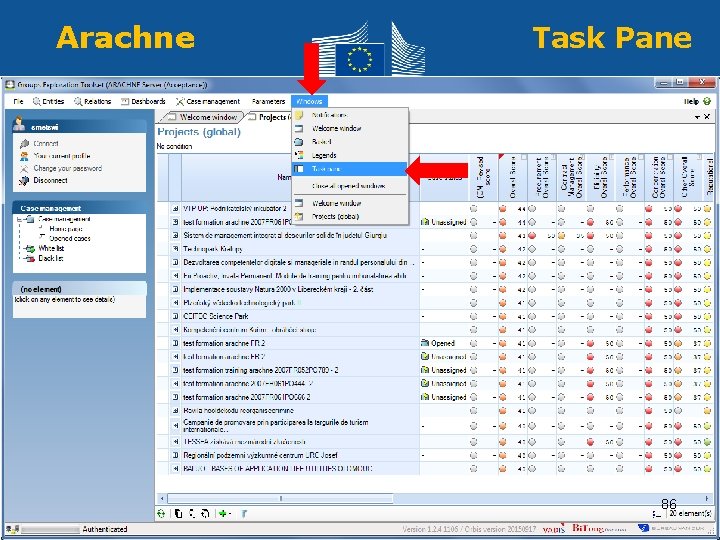Viewport: 720px width, 540px height.
Task: Open Opened cases in Case management tree
Action: 70,238
